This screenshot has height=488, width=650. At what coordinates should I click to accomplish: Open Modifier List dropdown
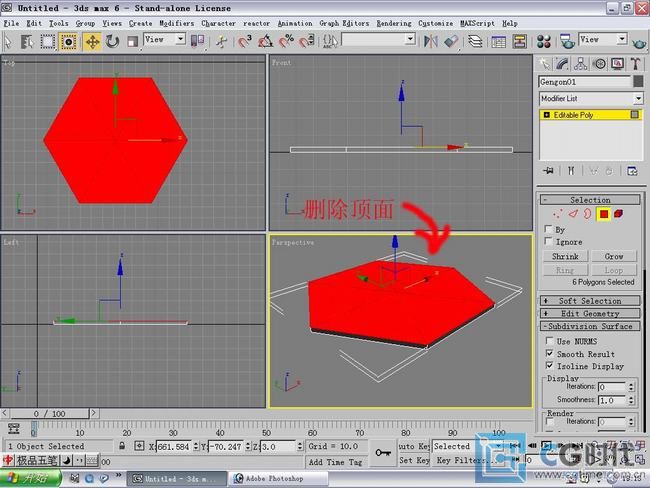[591, 98]
